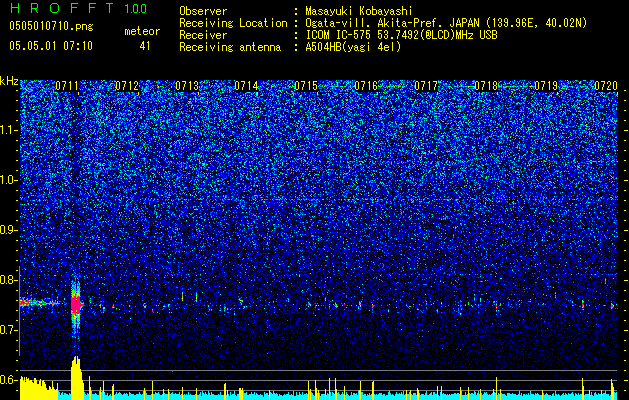Click time marker 0720

(x=606, y=86)
